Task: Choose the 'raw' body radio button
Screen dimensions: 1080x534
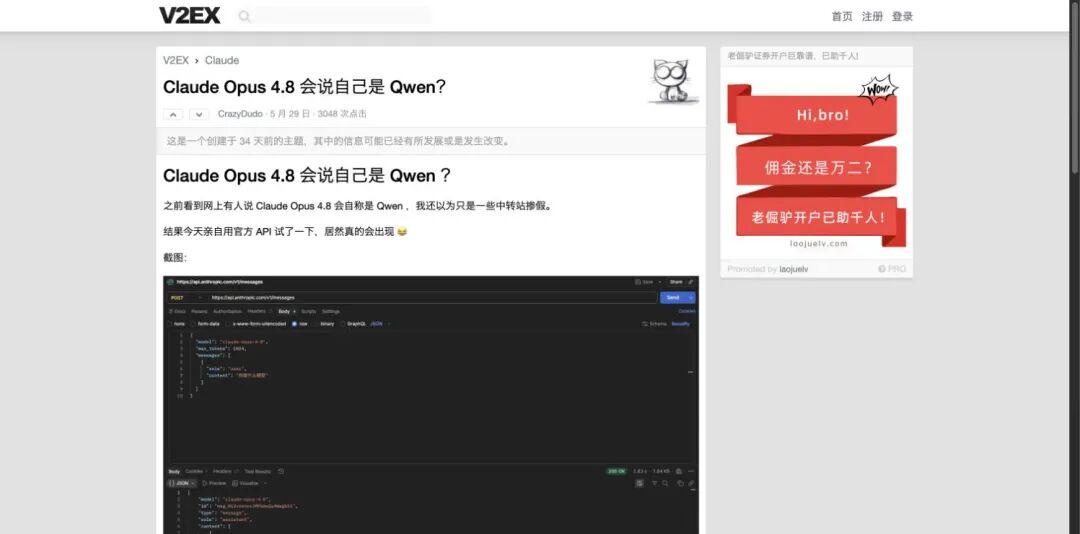Action: [x=294, y=324]
